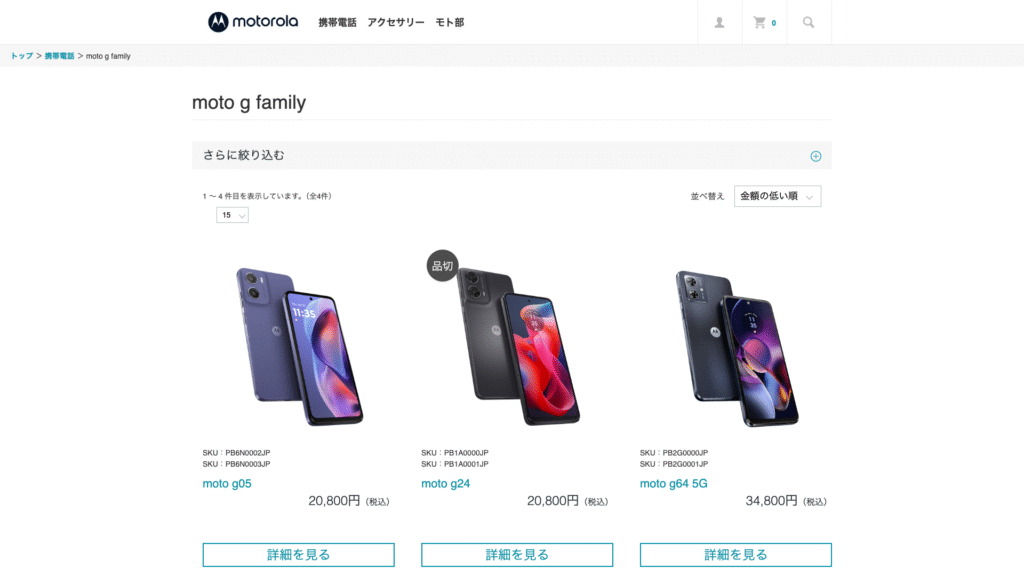Click the Motorola logo in header
Viewport: 1024px width, 576px height.
[253, 22]
